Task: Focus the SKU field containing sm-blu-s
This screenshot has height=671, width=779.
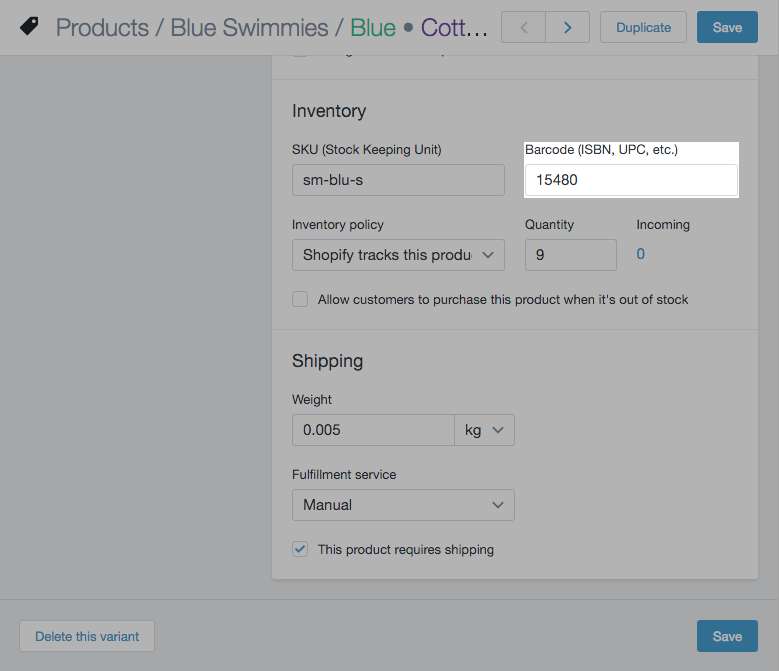Action: (398, 180)
